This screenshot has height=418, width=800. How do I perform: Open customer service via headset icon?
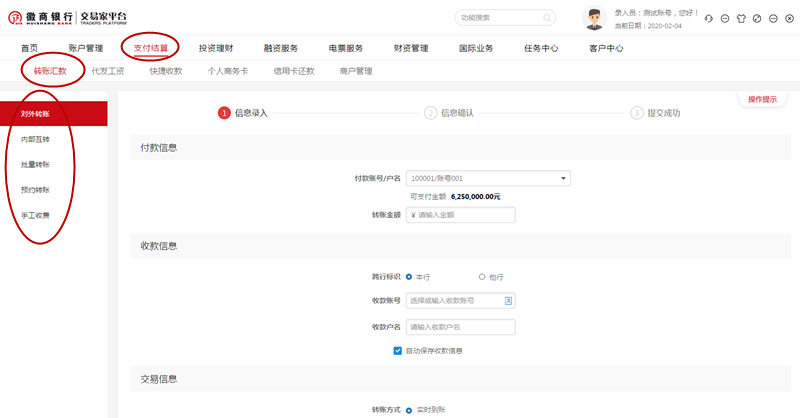(709, 19)
